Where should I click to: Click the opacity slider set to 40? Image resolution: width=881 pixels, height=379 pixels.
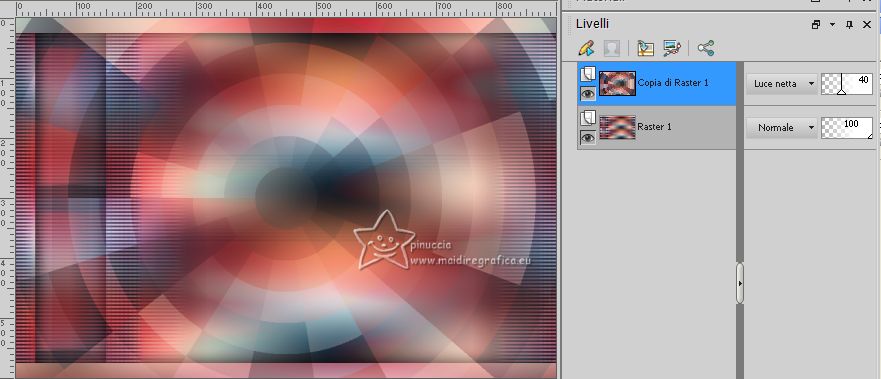[847, 84]
